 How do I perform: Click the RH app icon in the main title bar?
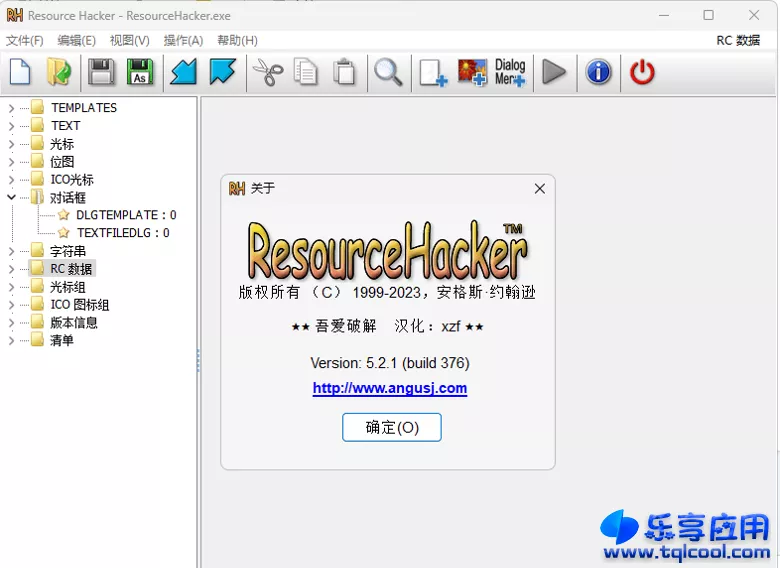coord(14,15)
